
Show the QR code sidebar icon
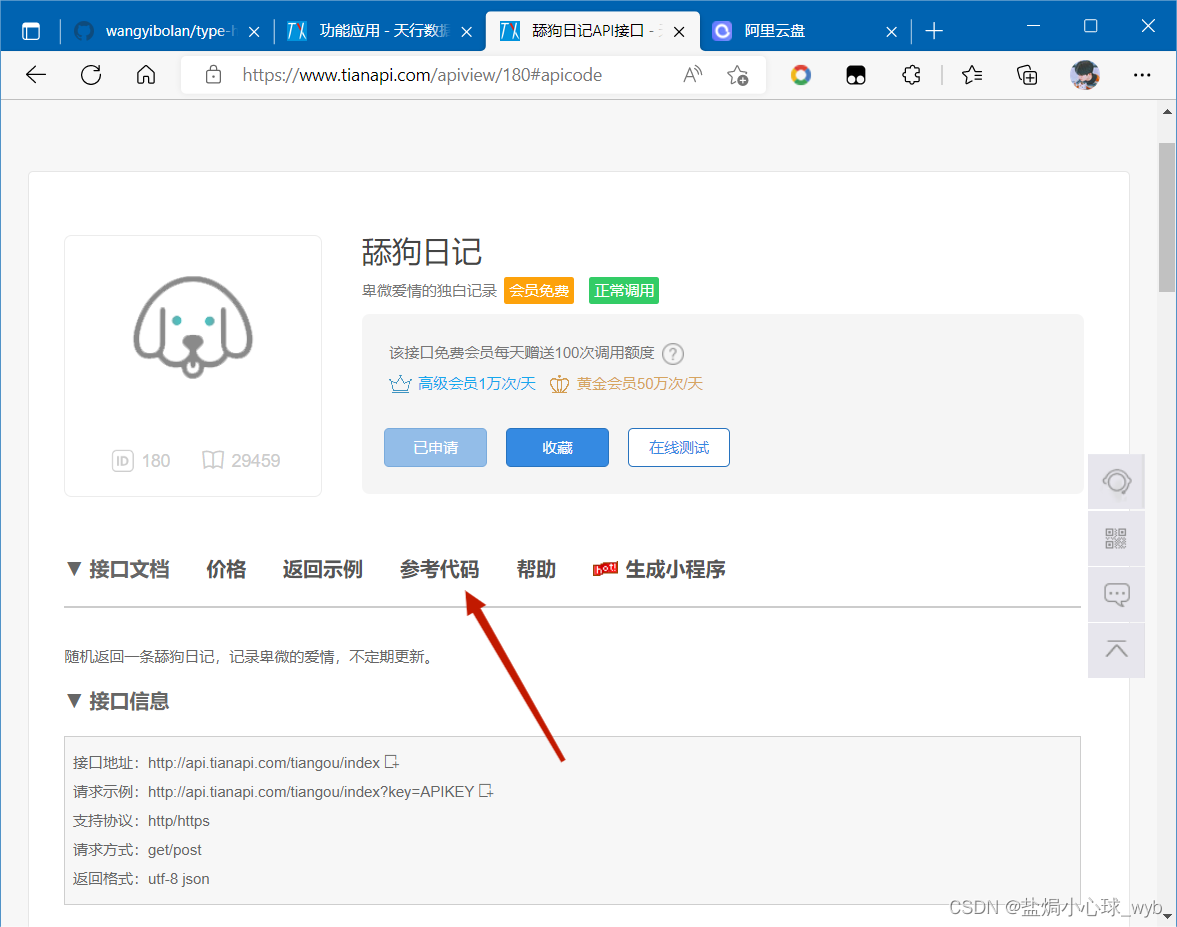(x=1116, y=538)
